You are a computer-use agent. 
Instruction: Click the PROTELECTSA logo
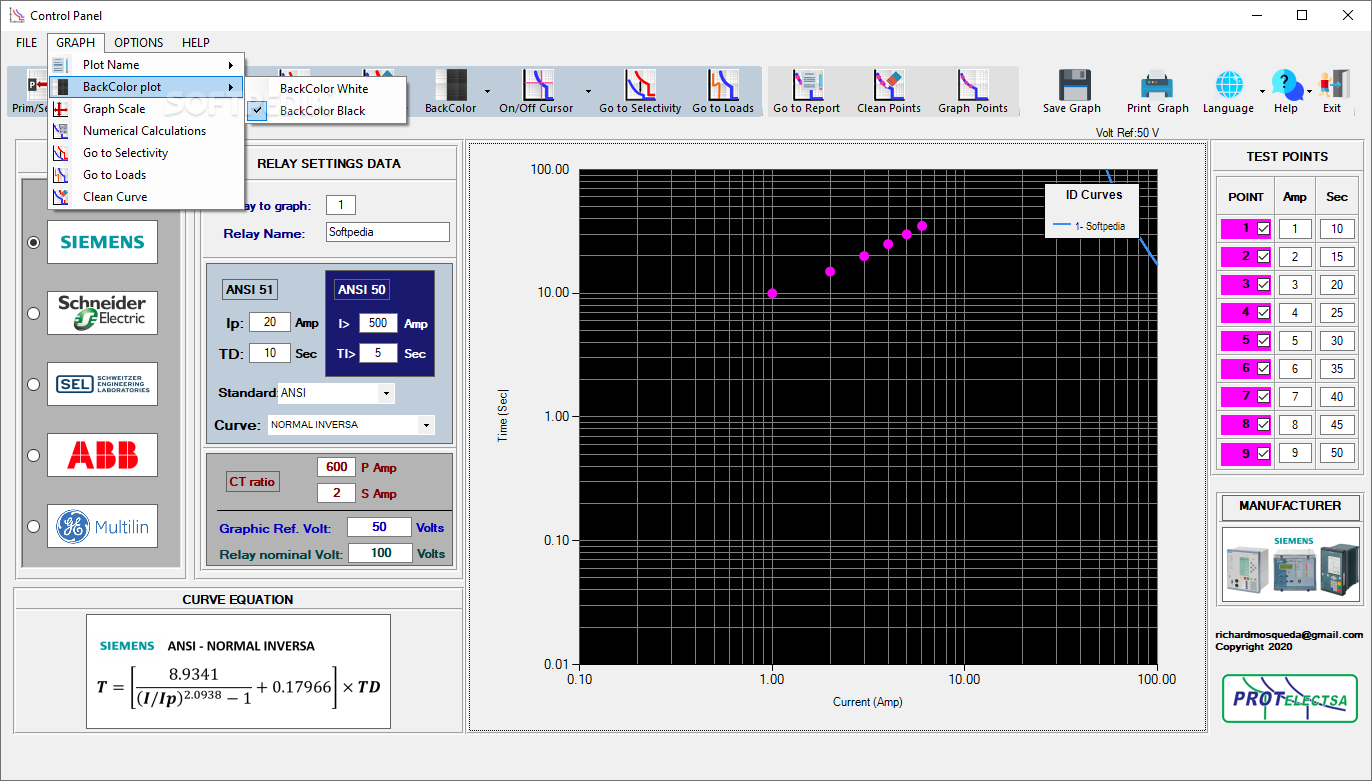[1289, 698]
